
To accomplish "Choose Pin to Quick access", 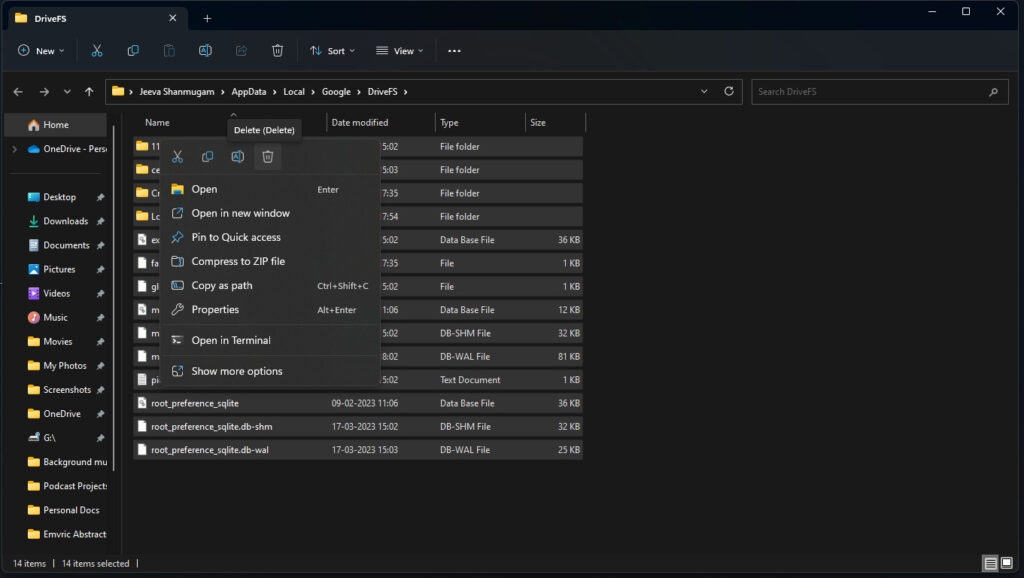I will pyautogui.click(x=270, y=238).
